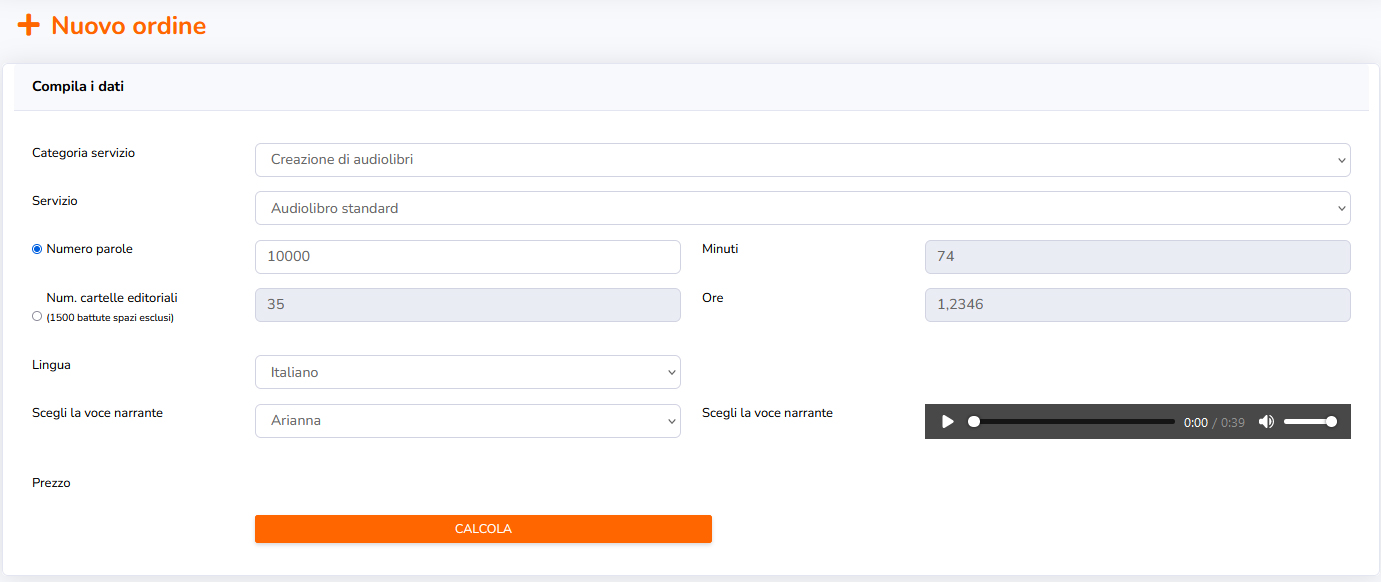
Task: Click the audio time display 0:00 / 0:39
Action: (1214, 423)
